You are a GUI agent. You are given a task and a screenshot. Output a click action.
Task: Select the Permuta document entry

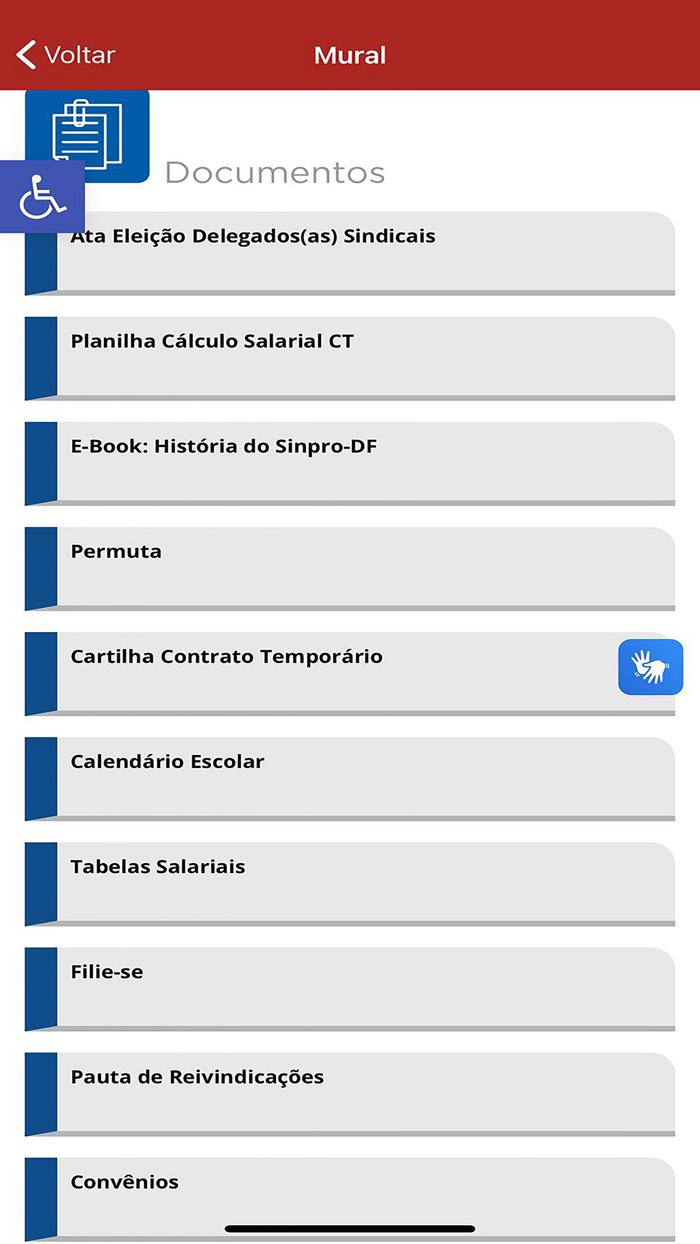click(x=350, y=567)
